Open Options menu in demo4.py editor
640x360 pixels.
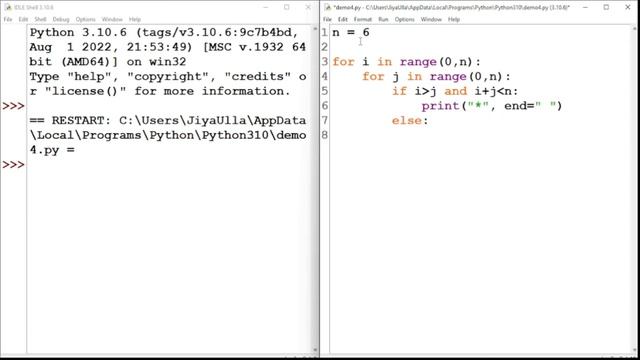point(404,19)
